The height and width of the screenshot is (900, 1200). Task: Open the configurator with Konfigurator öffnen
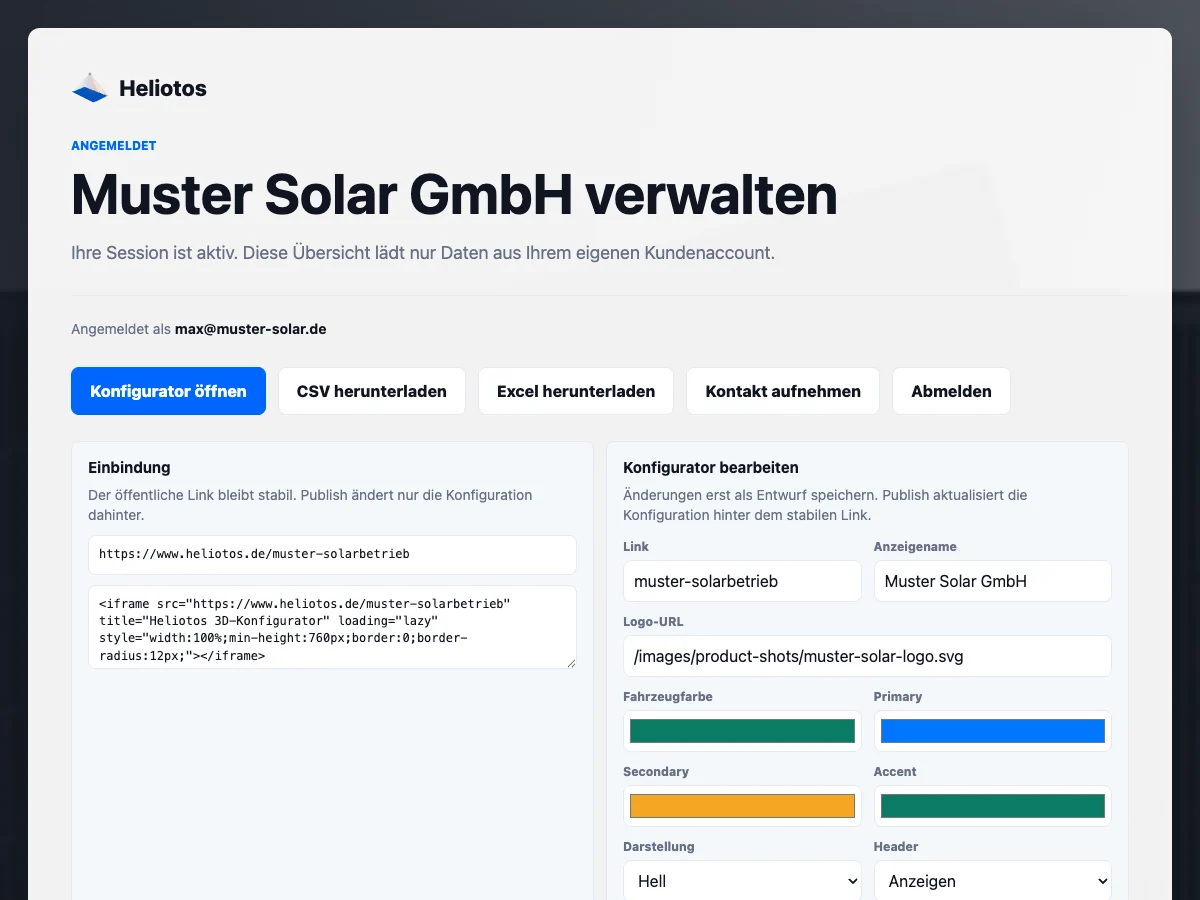(168, 391)
